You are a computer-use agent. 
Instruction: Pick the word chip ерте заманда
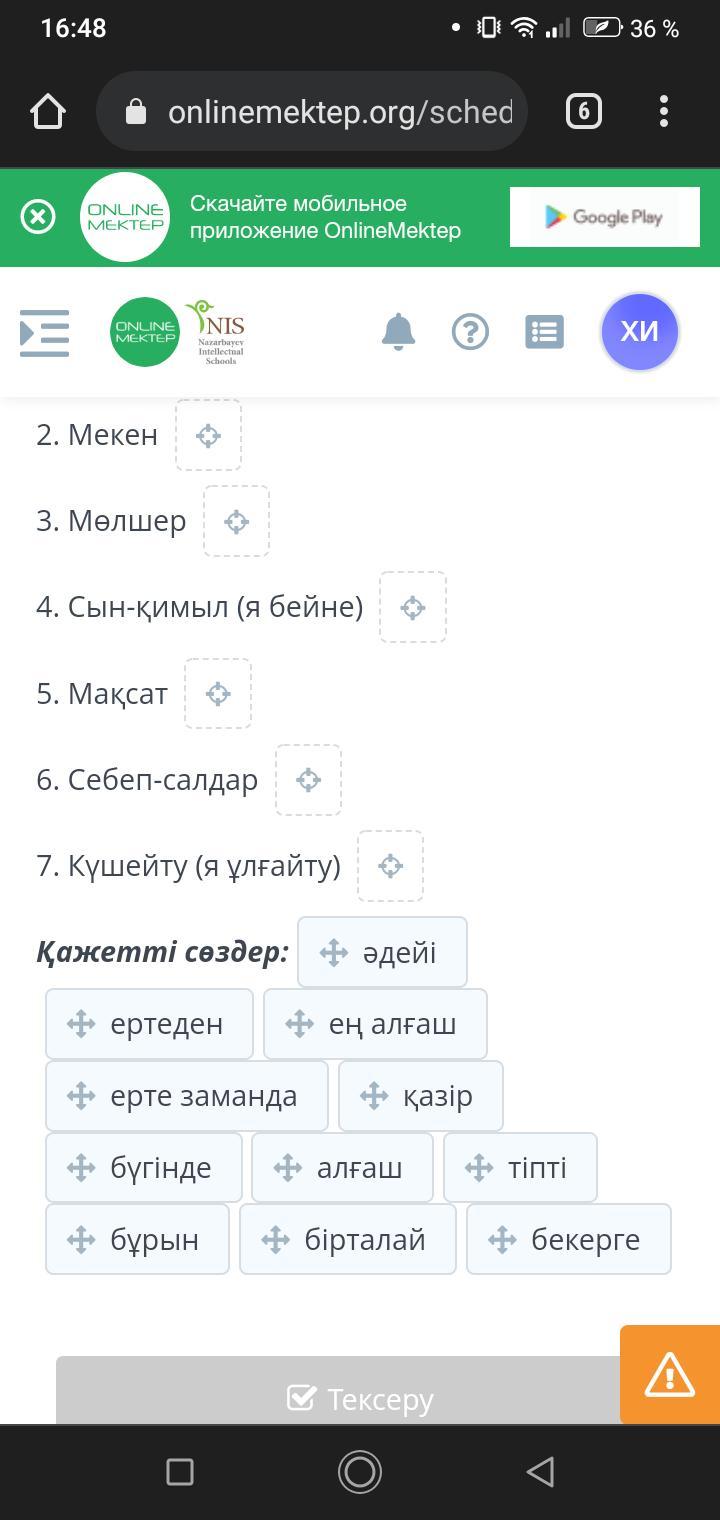coord(187,1096)
